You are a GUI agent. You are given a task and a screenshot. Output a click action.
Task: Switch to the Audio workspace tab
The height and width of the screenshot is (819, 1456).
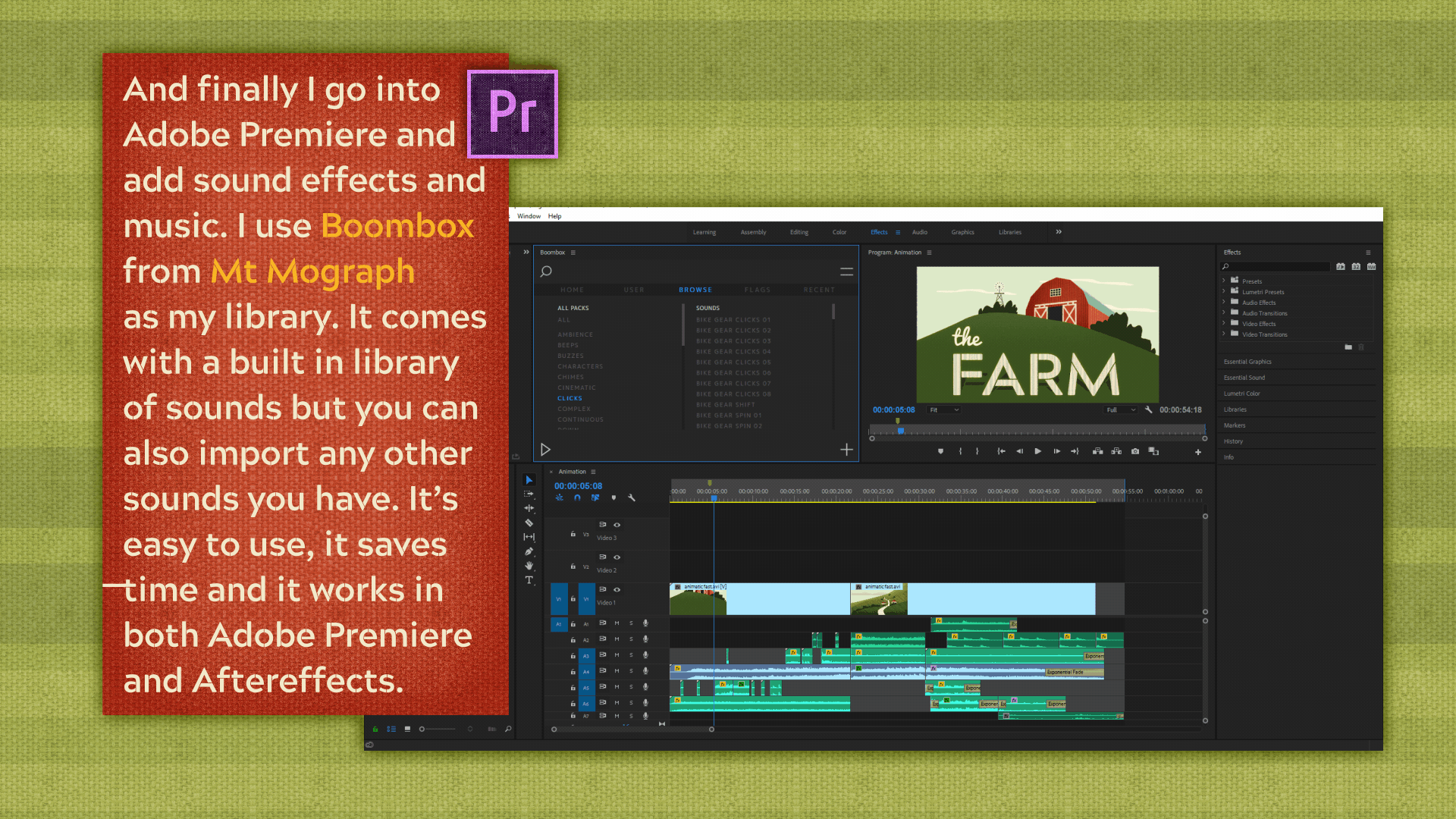point(919,232)
